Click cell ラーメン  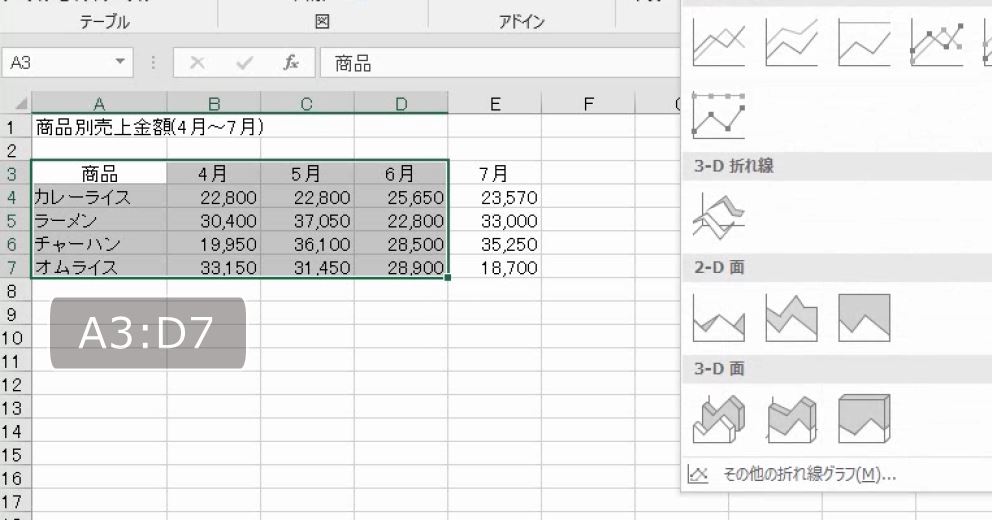99,221
